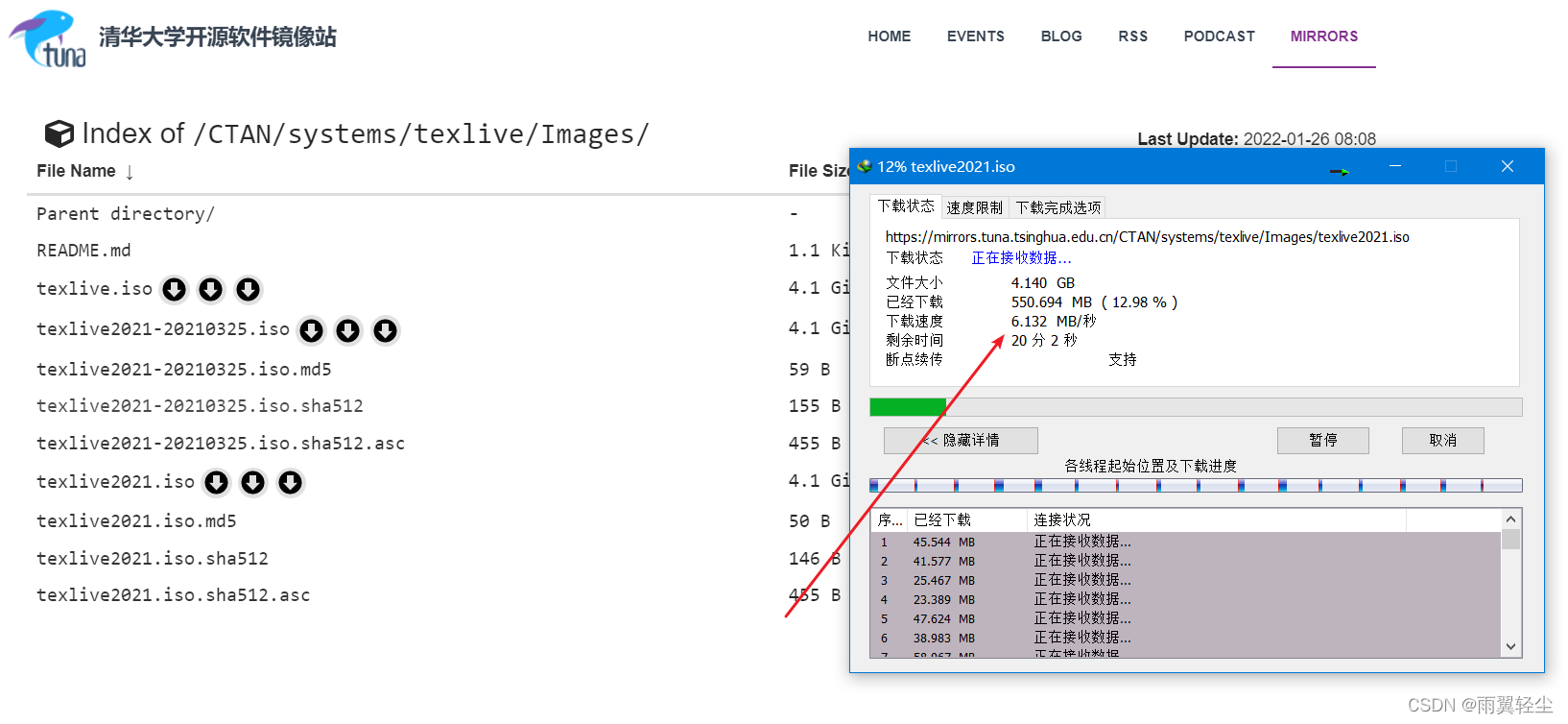Click the package box icon beside Index of

pyautogui.click(x=59, y=133)
